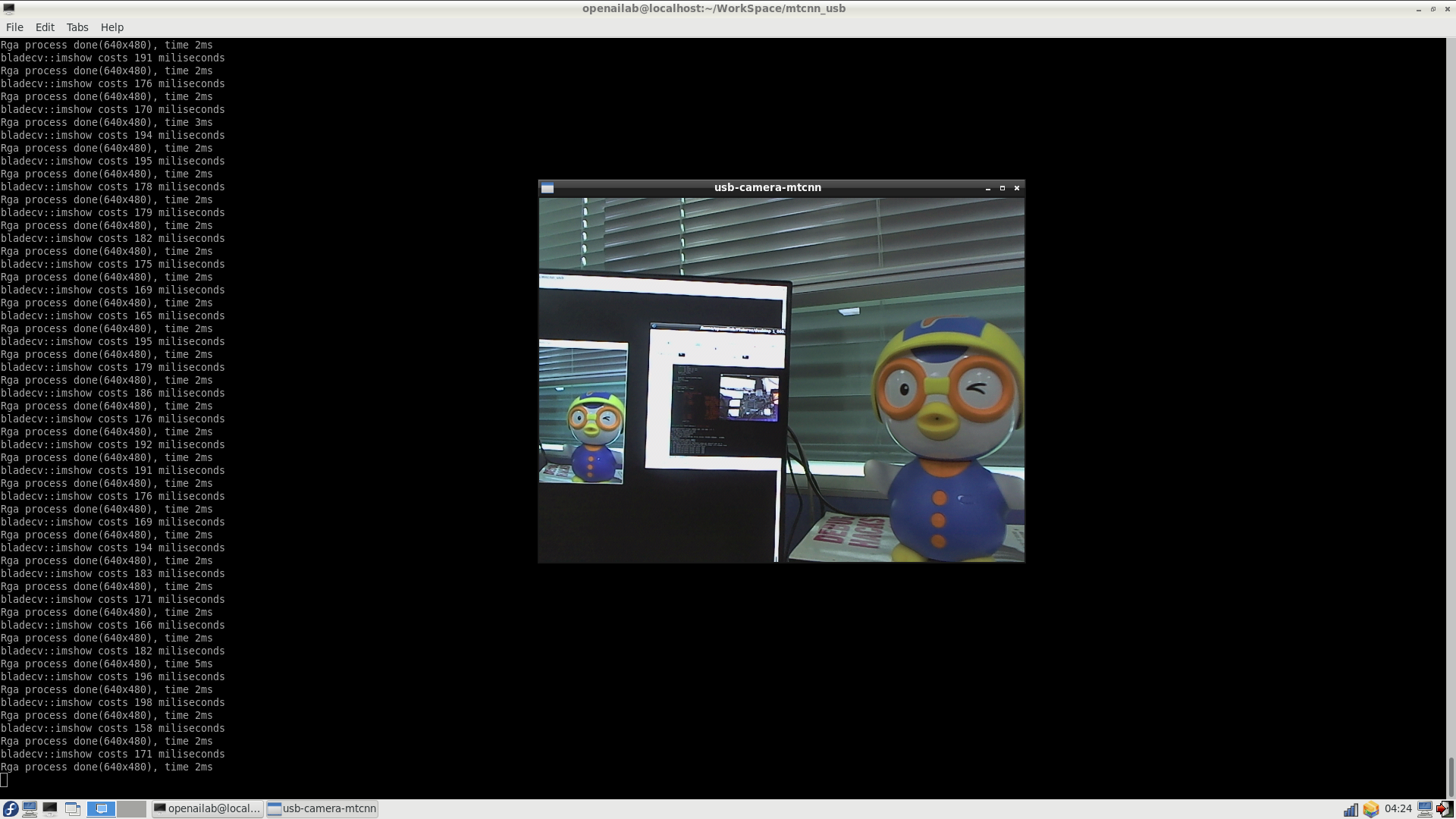Open the package updater tray icon
This screenshot has height=819, width=1456.
[1370, 809]
